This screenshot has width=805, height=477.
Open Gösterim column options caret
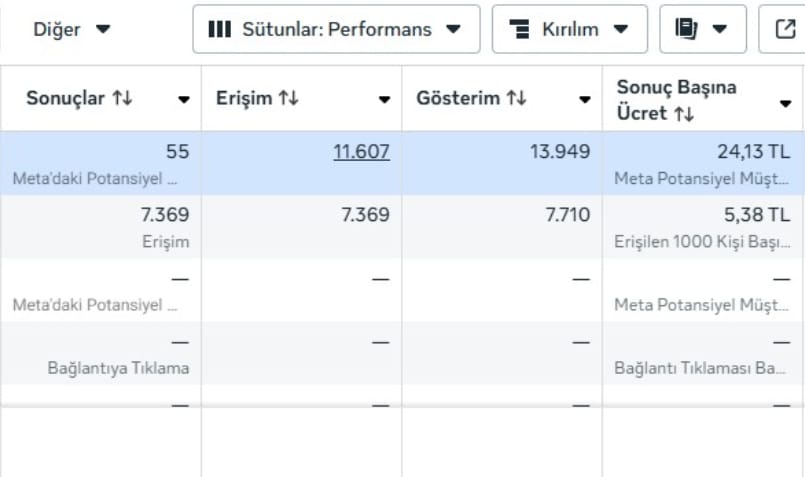(584, 99)
